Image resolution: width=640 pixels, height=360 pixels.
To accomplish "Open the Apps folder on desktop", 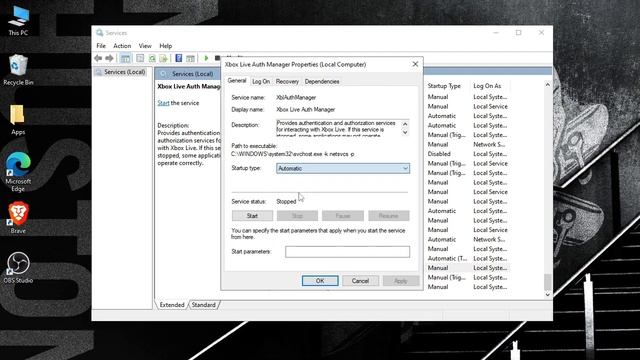I will pyautogui.click(x=18, y=120).
